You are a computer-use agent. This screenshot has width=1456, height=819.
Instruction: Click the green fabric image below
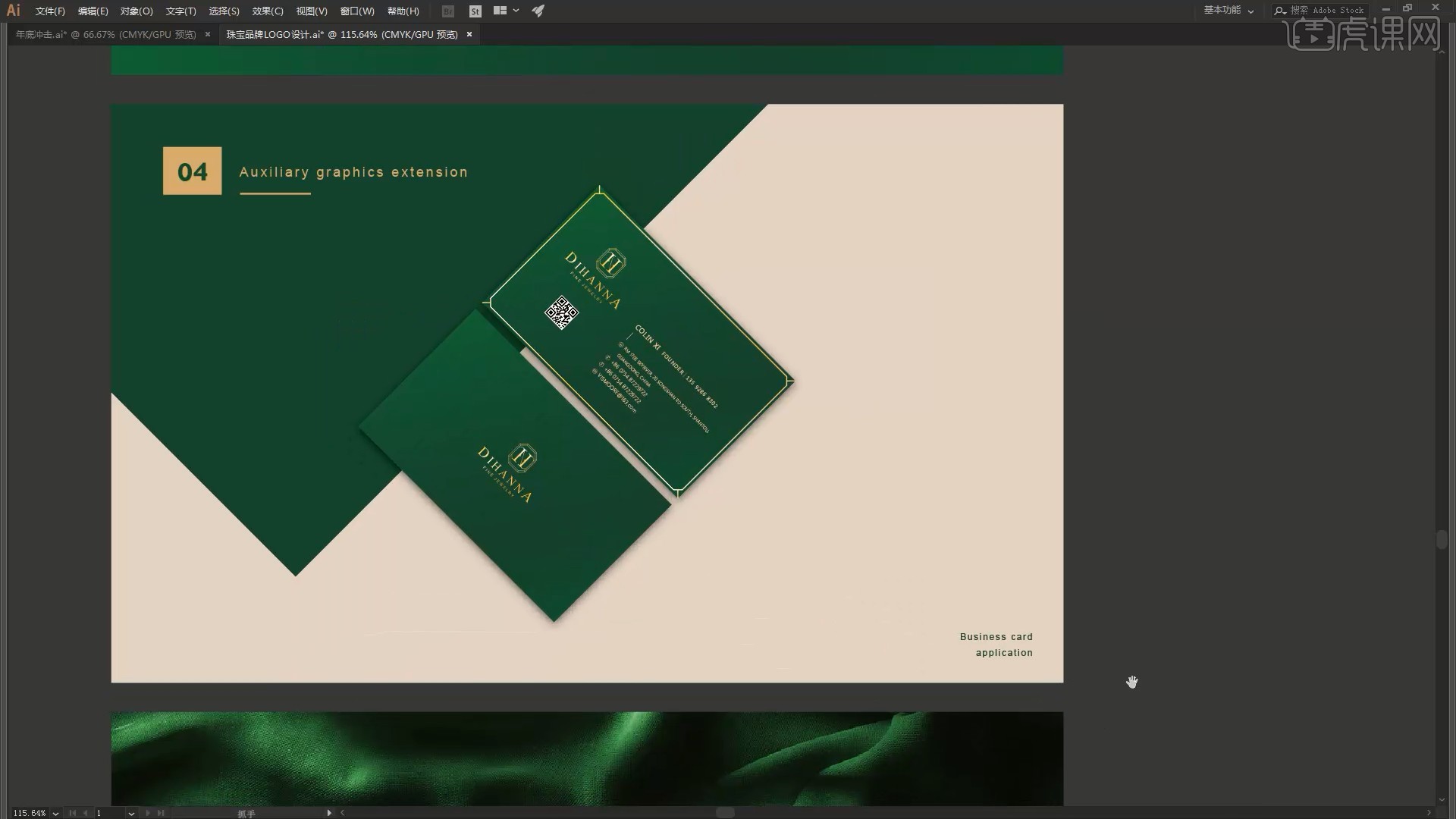tap(587, 758)
